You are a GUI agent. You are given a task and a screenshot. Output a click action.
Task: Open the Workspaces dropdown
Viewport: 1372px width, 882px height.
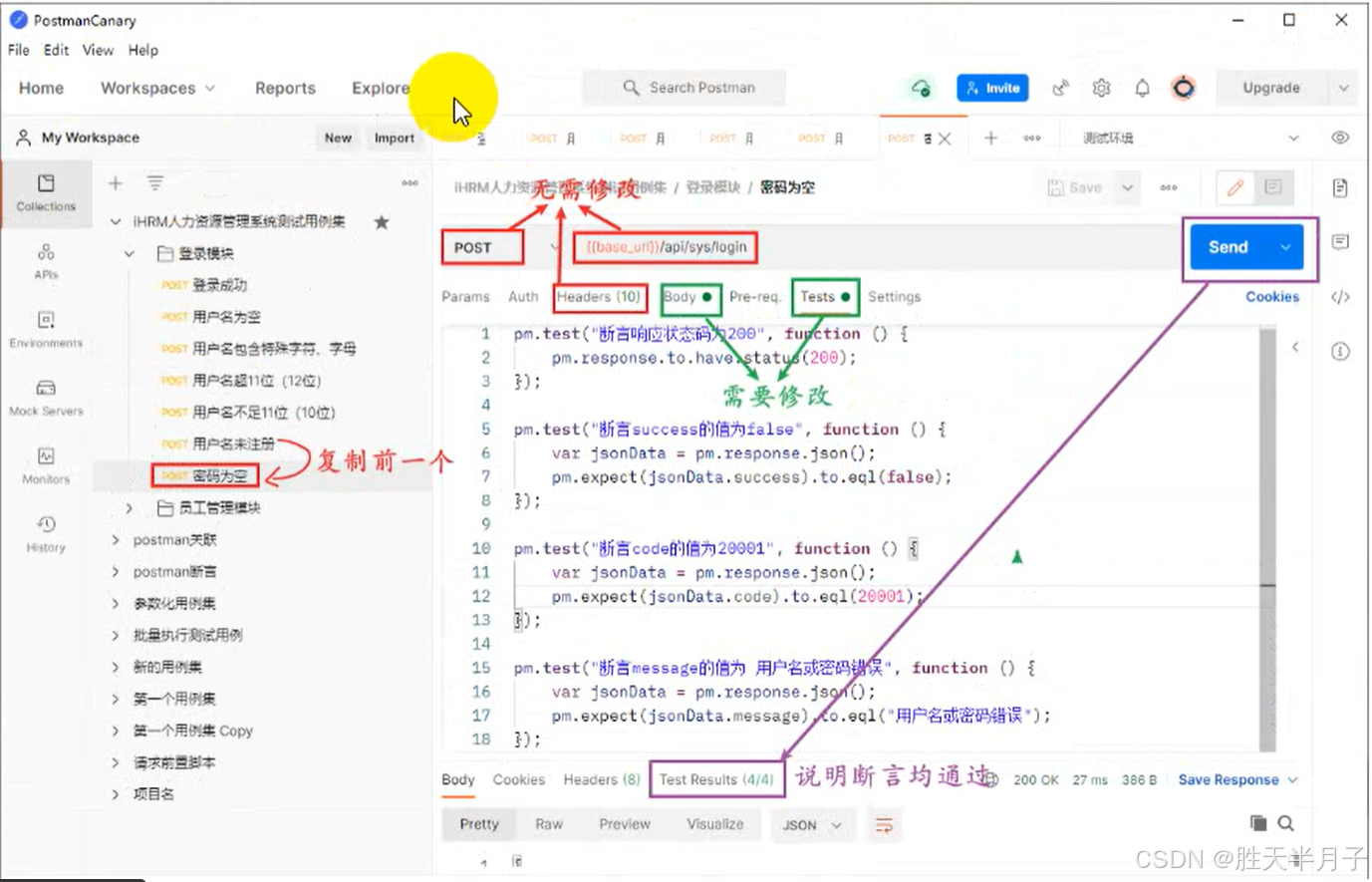[157, 88]
